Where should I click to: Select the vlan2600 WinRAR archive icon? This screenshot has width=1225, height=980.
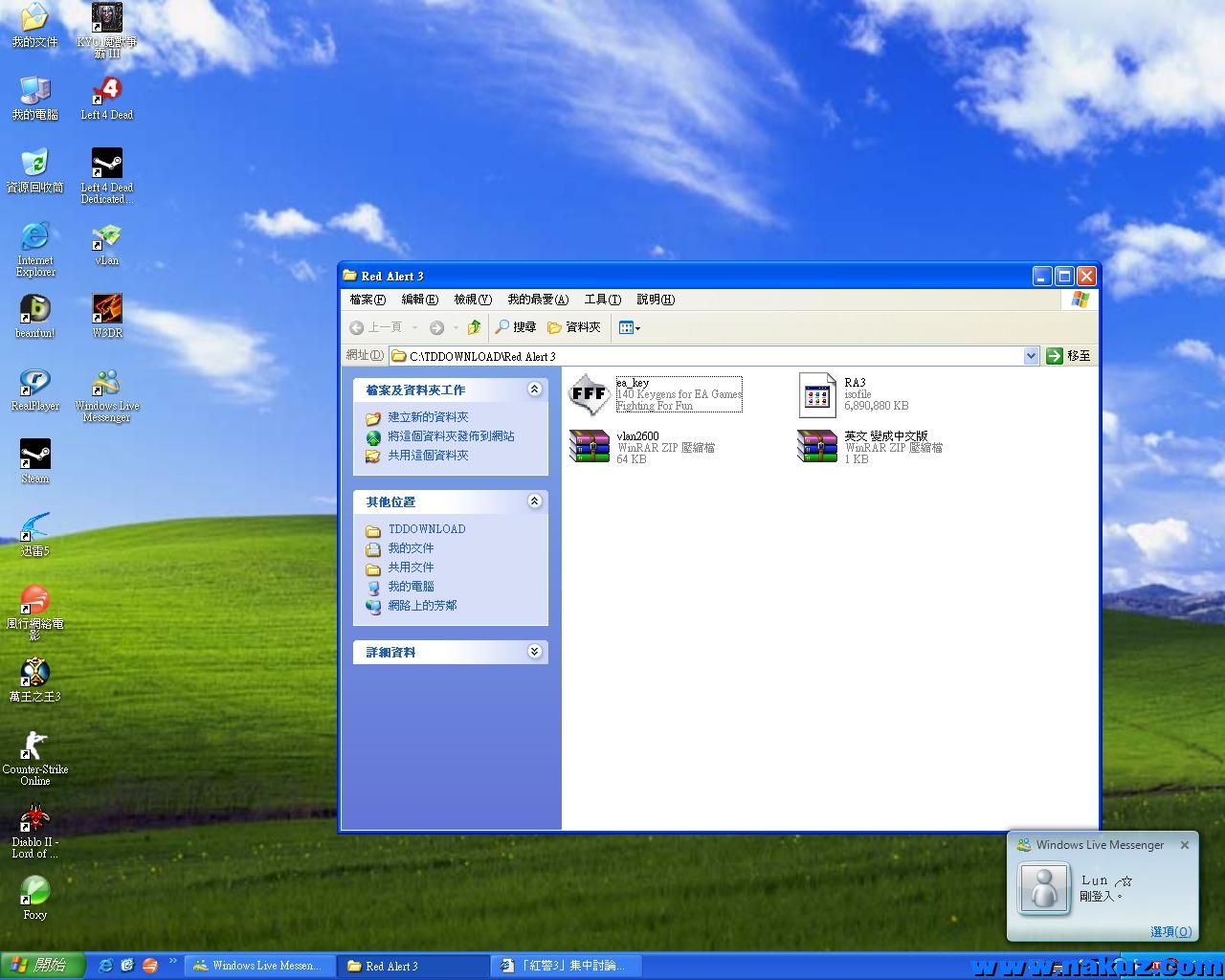(x=590, y=447)
